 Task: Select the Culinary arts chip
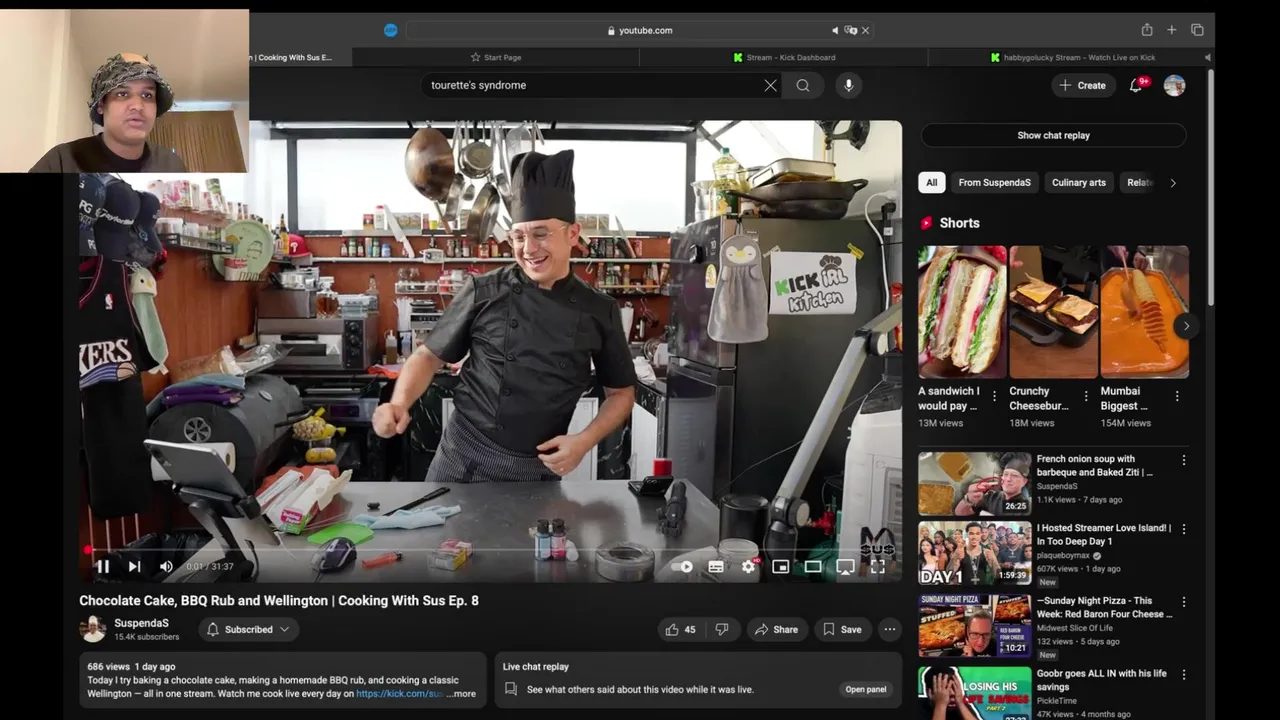coord(1078,182)
